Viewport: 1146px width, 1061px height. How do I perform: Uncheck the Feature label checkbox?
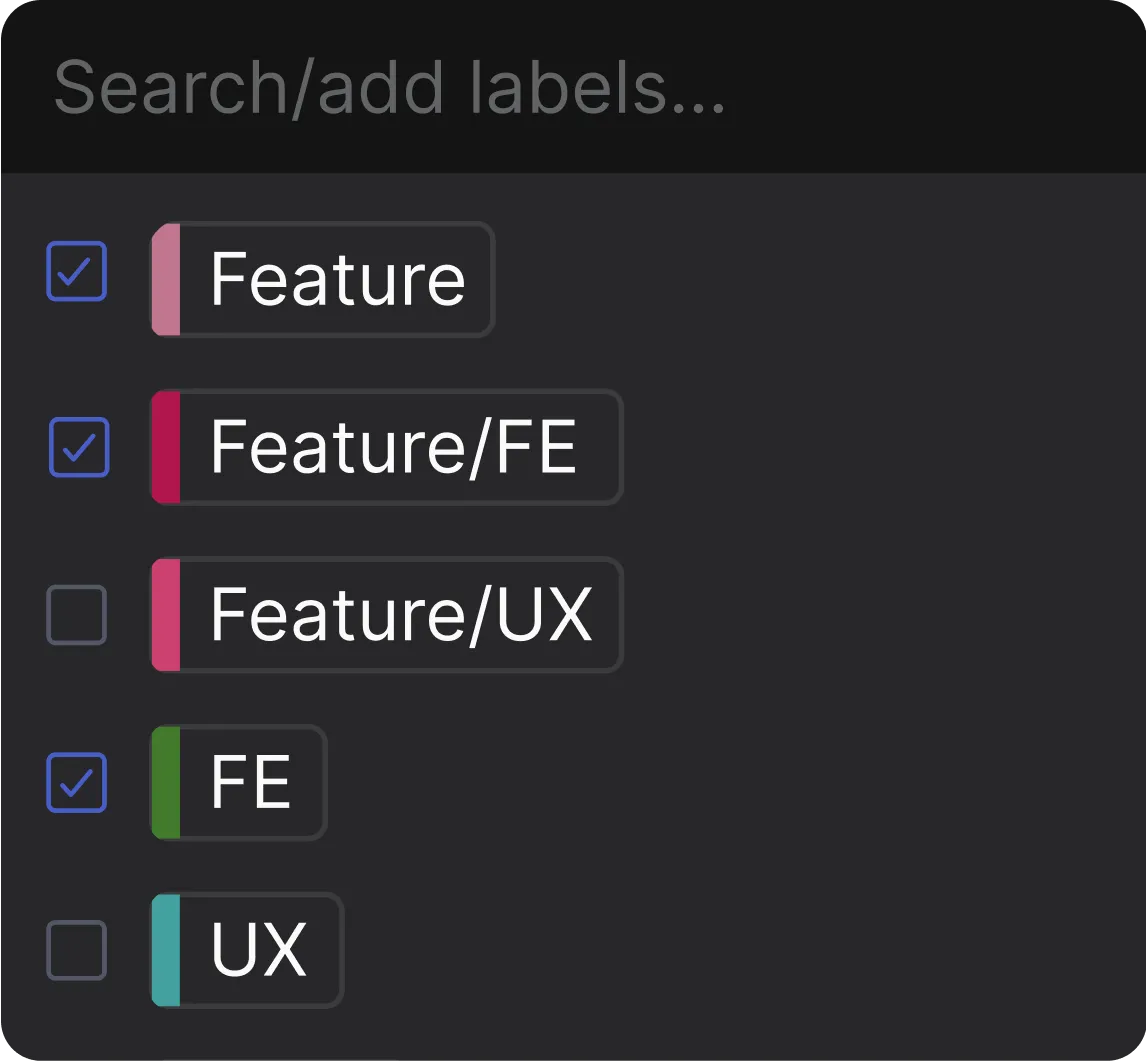pos(77,271)
